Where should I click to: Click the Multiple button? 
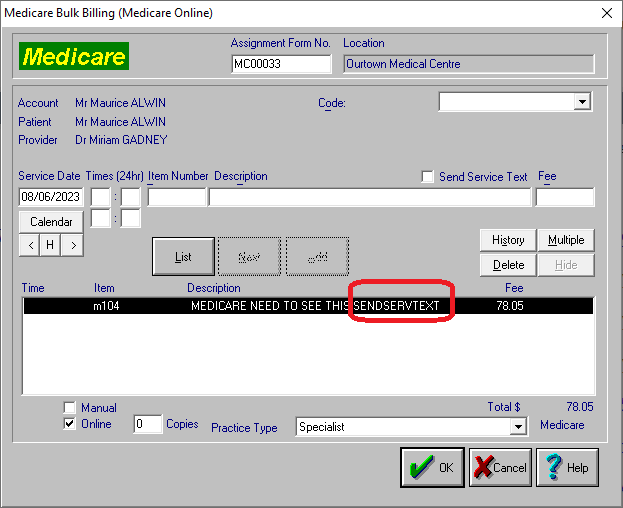(x=566, y=240)
